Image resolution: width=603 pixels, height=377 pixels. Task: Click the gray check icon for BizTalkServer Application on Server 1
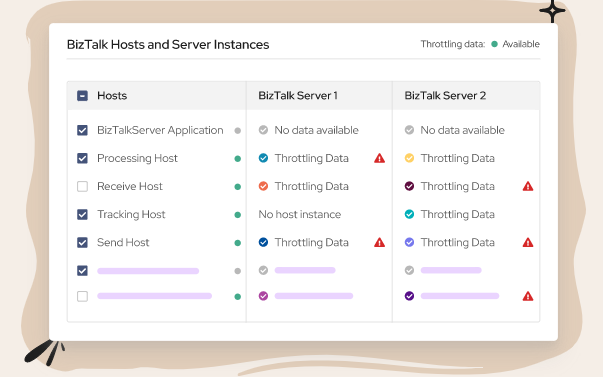pyautogui.click(x=263, y=130)
